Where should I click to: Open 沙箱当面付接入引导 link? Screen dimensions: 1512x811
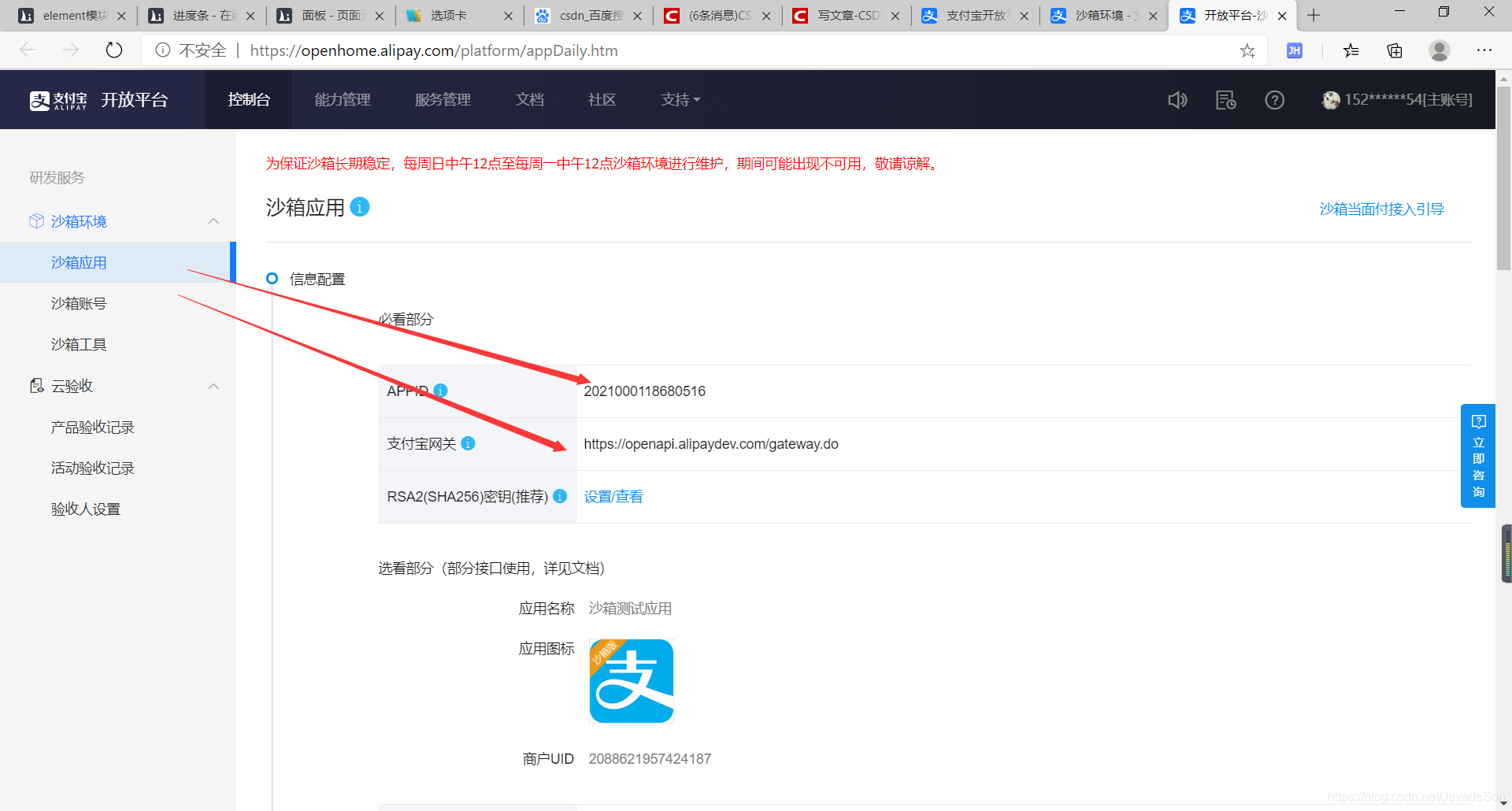click(1381, 209)
